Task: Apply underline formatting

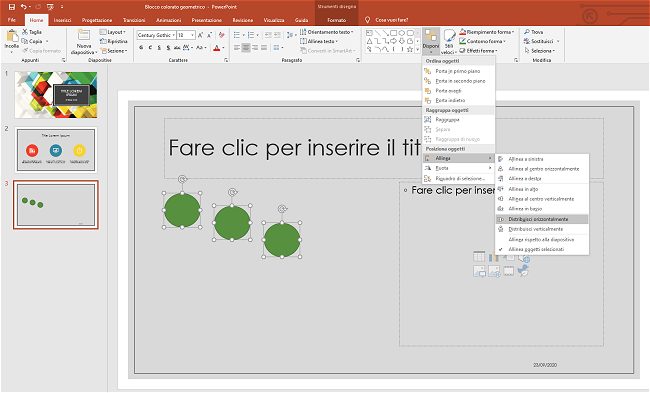Action: coord(159,48)
